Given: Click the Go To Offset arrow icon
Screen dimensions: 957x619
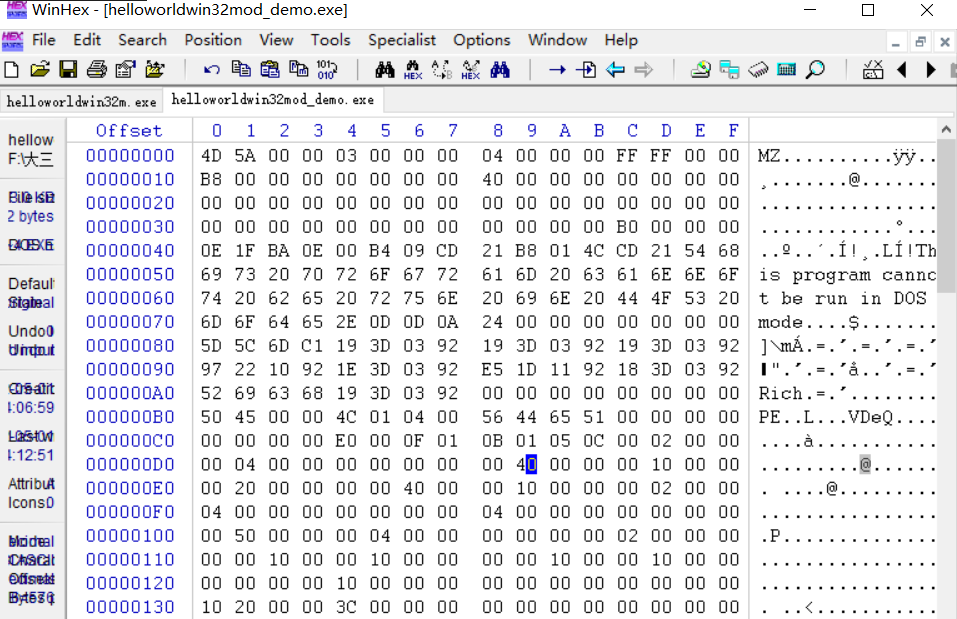Looking at the screenshot, I should [557, 70].
